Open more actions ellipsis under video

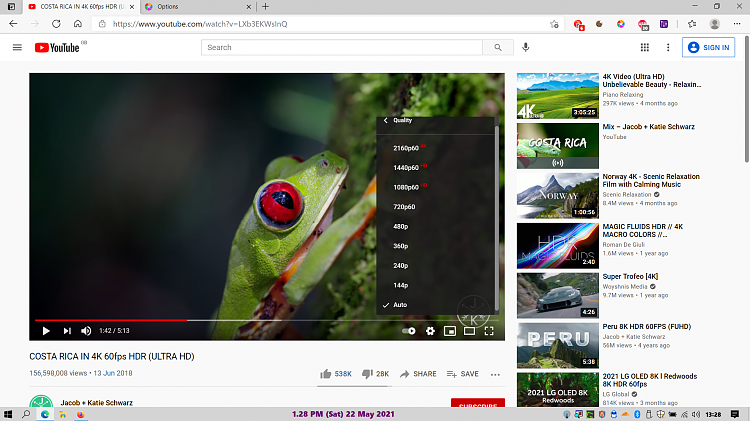point(495,374)
